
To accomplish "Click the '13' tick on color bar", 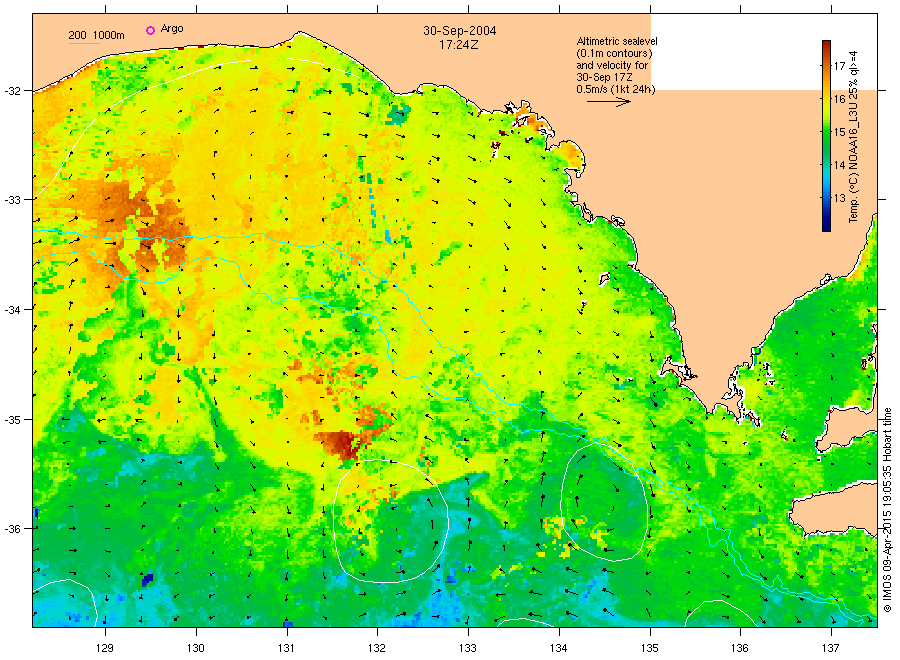I will coord(839,199).
